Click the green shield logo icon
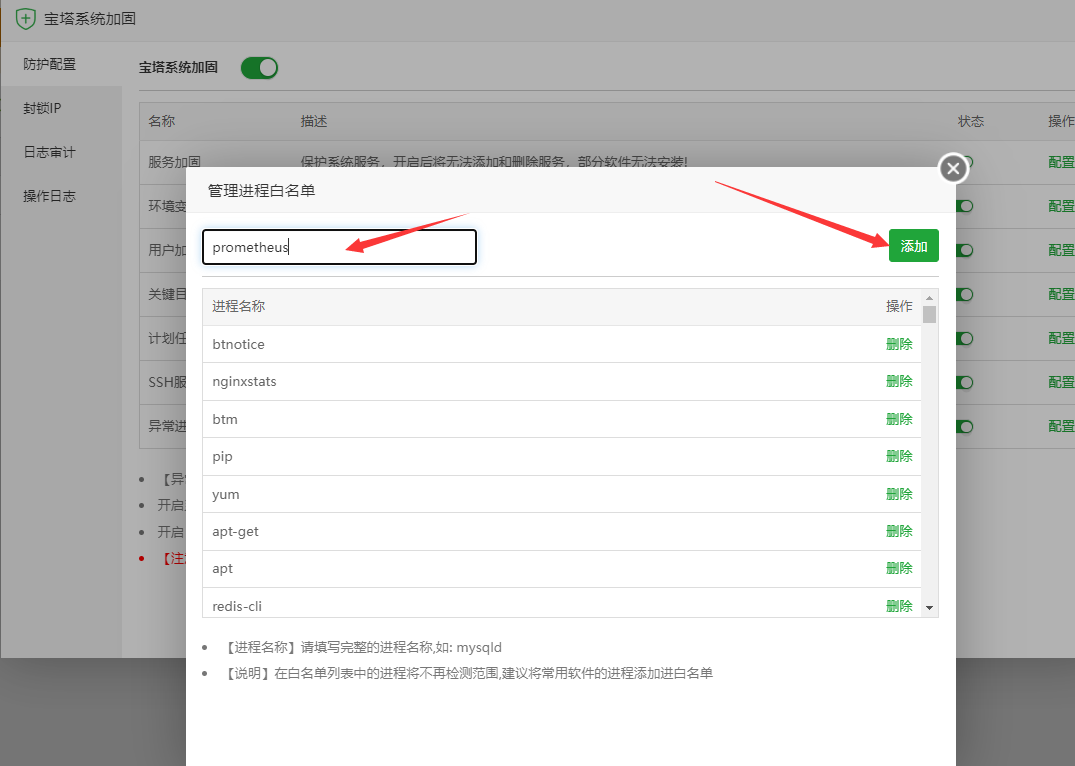This screenshot has height=766, width=1075. coord(25,18)
